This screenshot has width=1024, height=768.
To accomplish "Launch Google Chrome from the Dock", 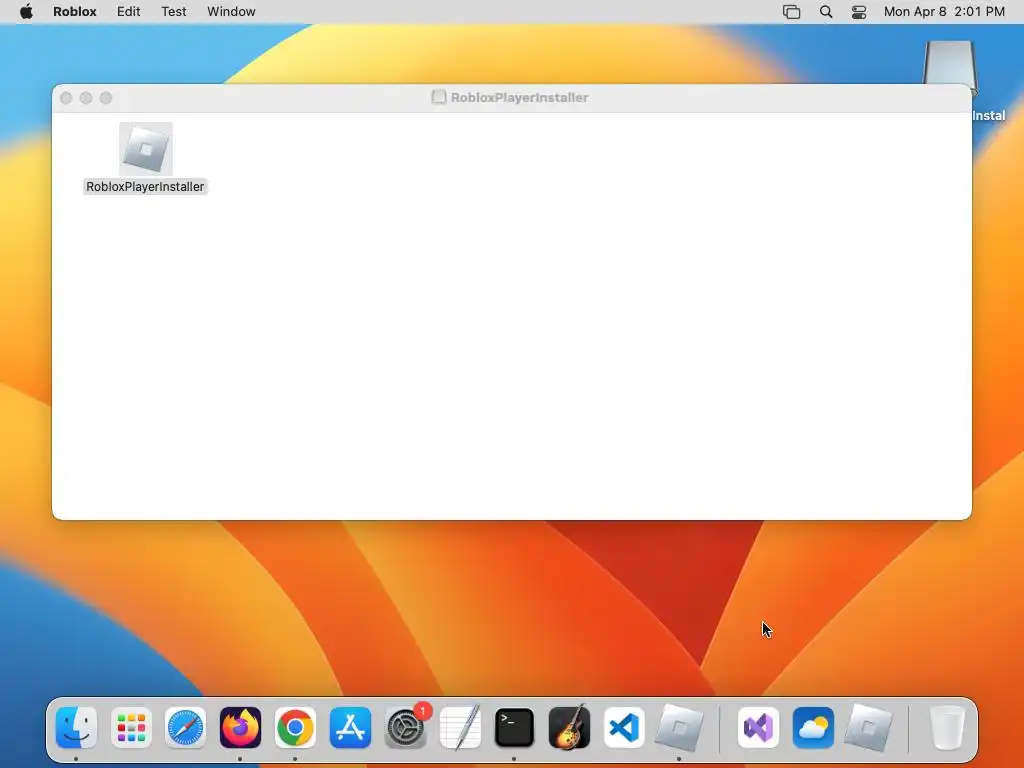I will pyautogui.click(x=295, y=728).
